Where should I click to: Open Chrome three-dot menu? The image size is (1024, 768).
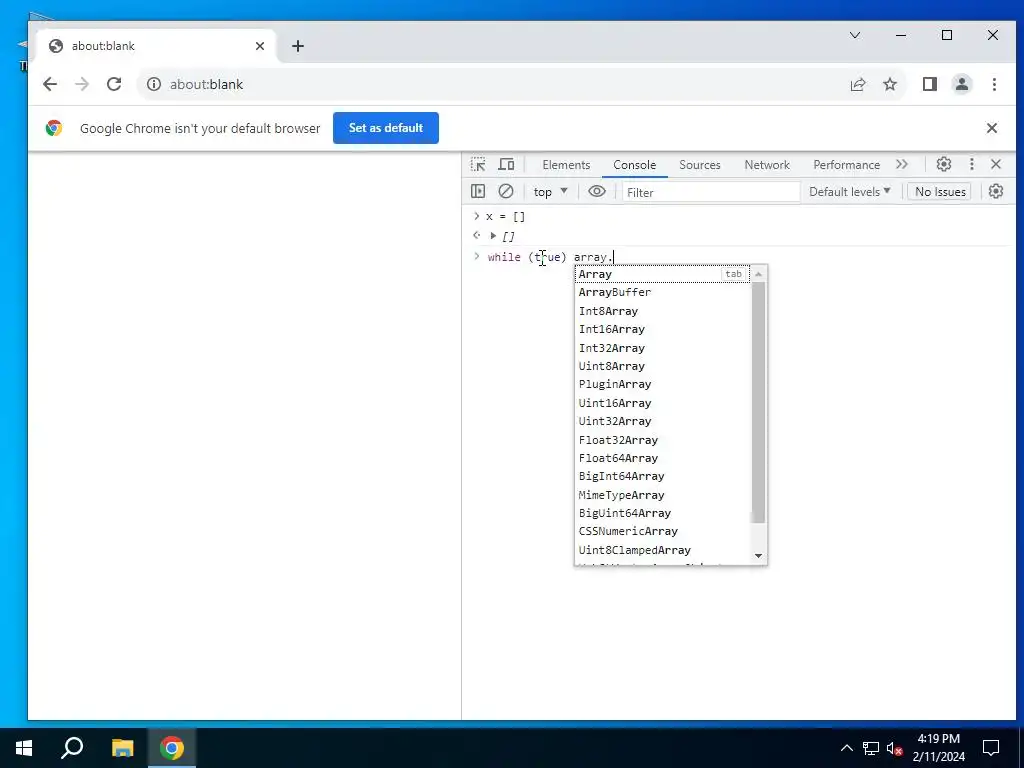[x=995, y=84]
